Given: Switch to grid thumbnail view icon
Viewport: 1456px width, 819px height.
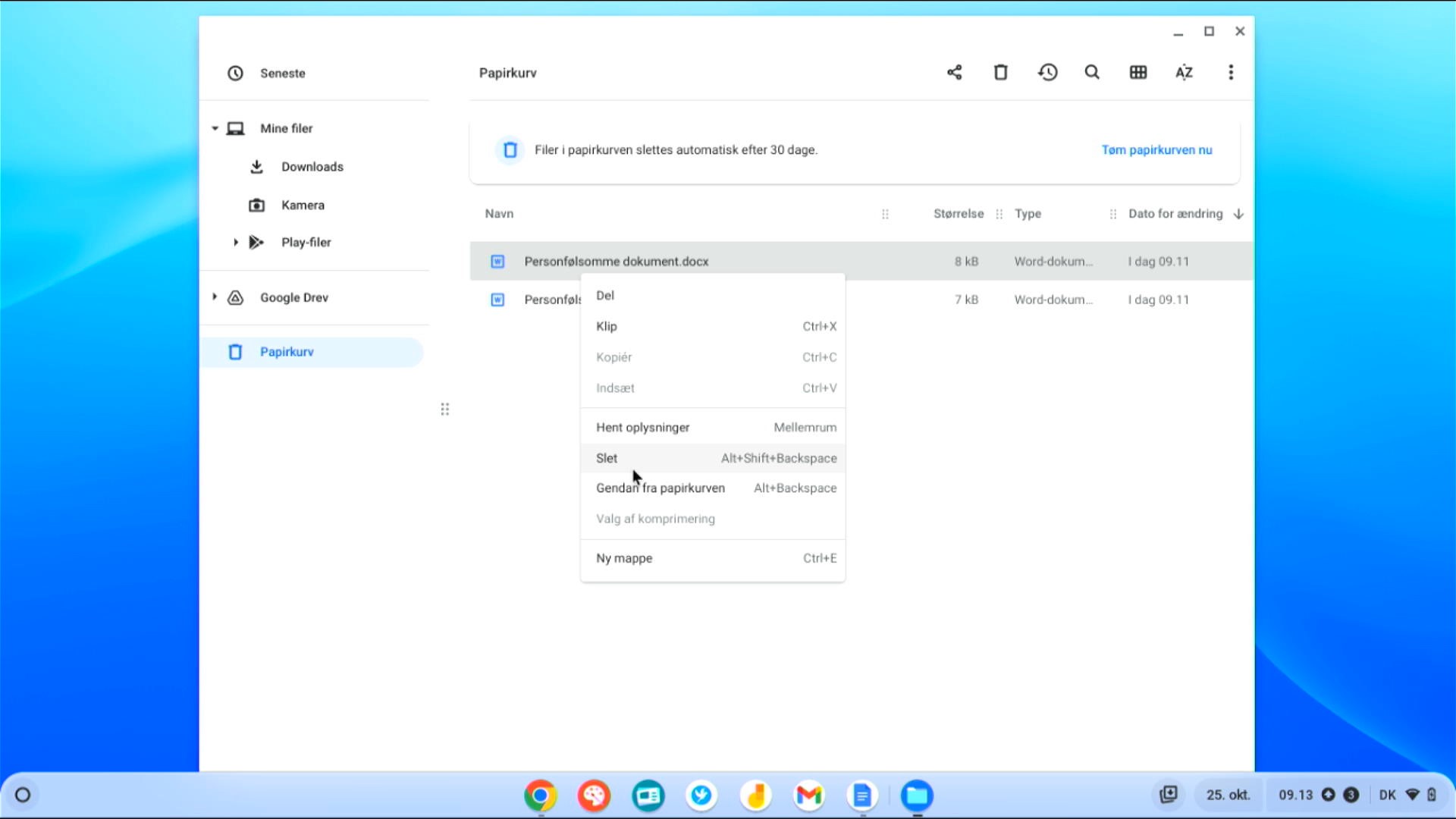Looking at the screenshot, I should point(1137,72).
